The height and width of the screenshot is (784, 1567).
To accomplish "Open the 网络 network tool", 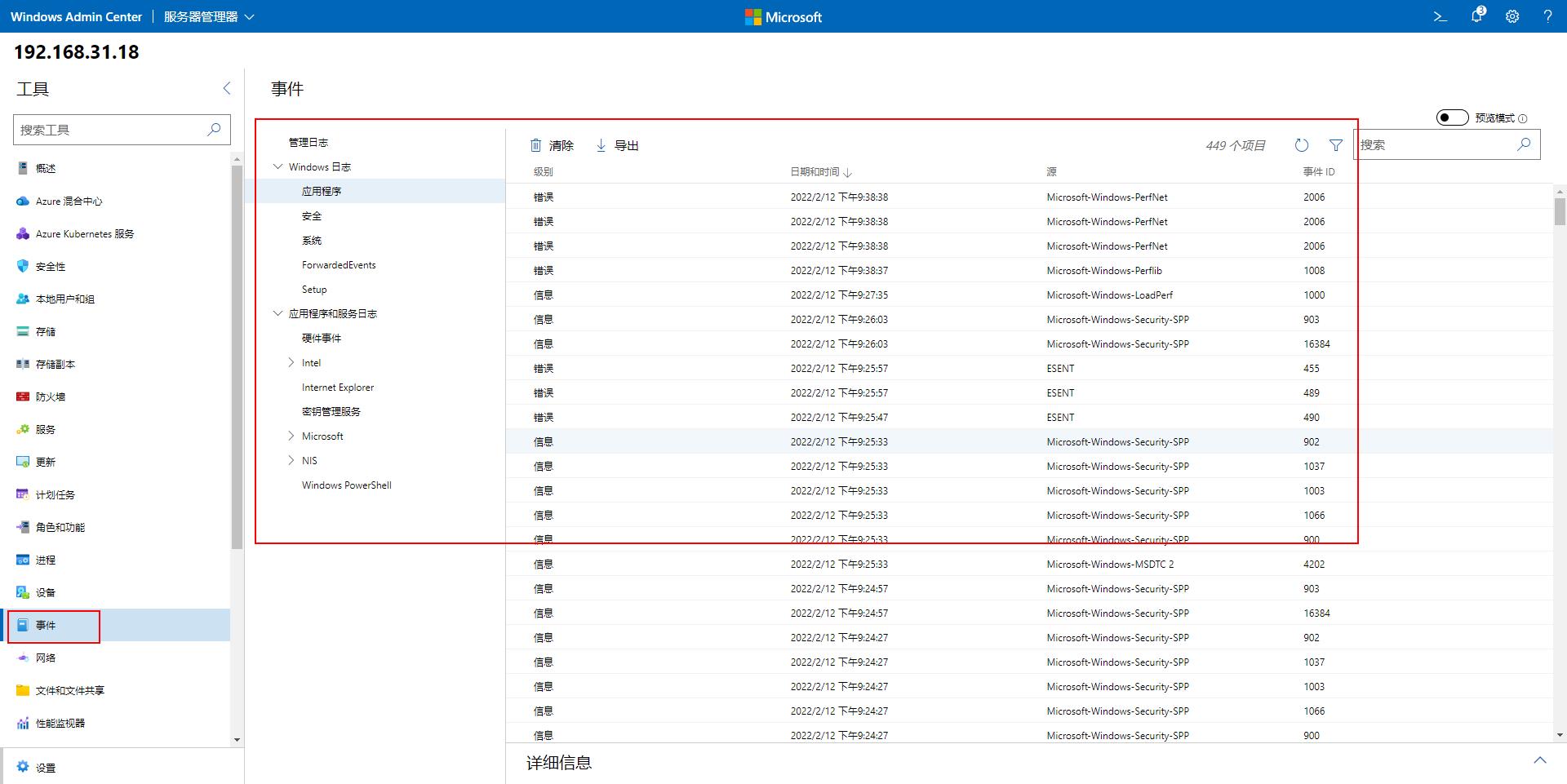I will tap(115, 658).
